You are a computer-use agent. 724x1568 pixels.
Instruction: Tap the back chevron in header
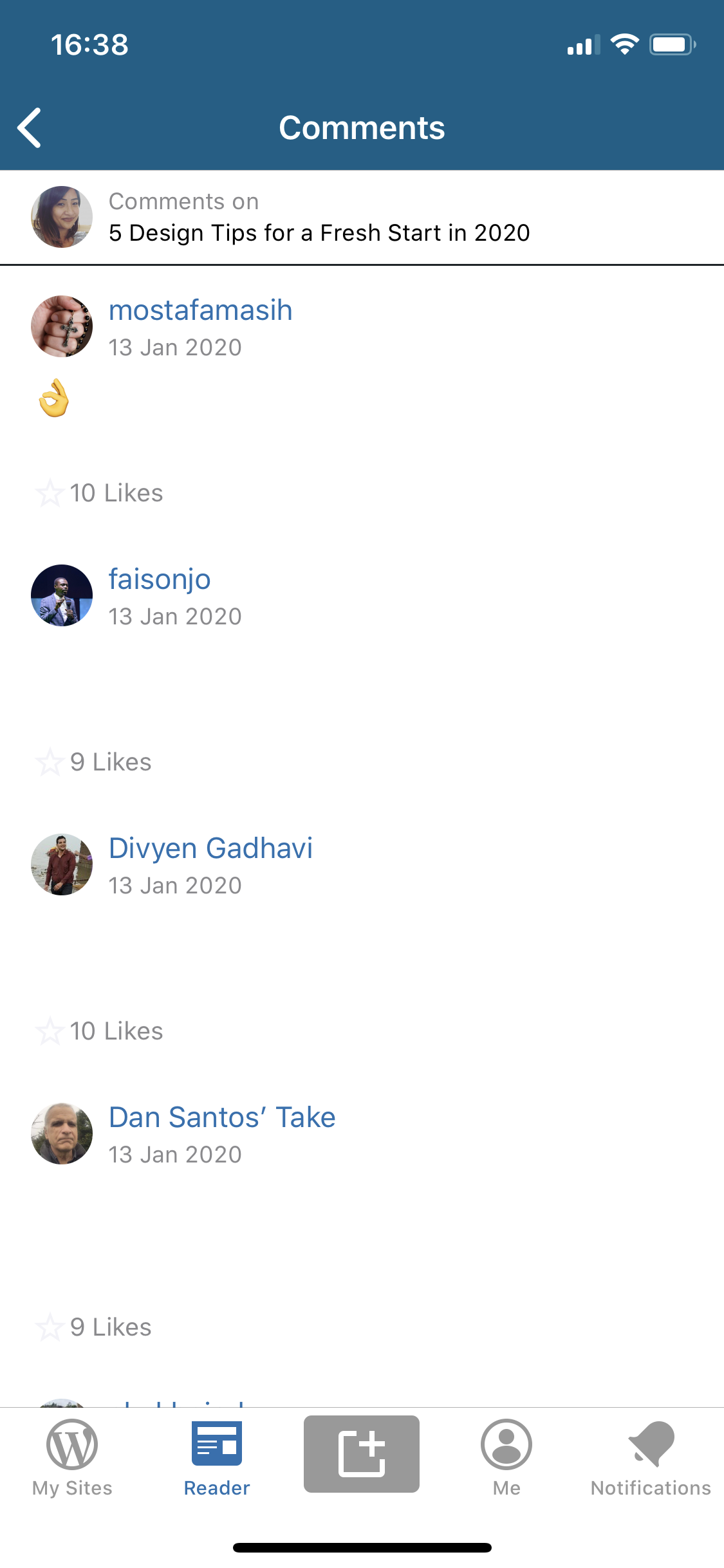(x=30, y=127)
